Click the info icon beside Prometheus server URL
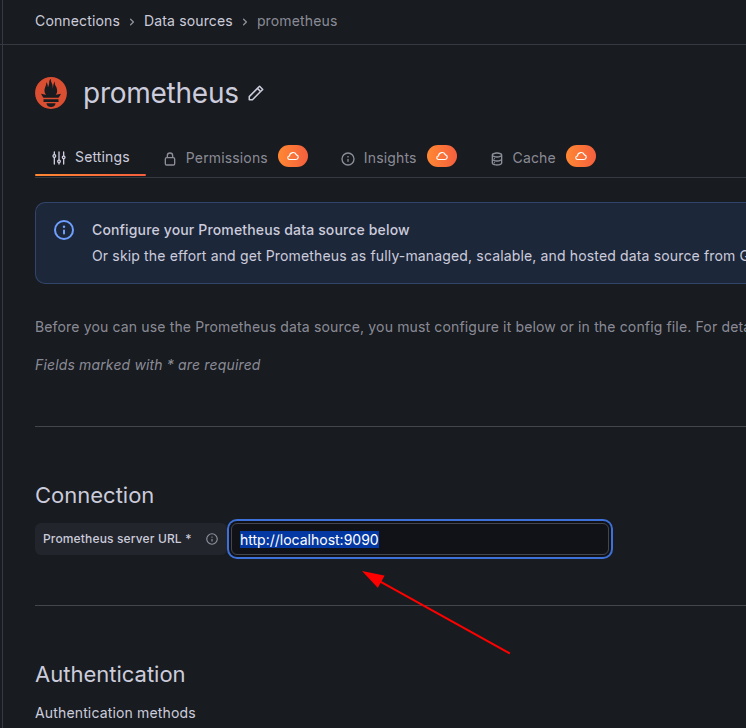This screenshot has height=728, width=746. 212,539
